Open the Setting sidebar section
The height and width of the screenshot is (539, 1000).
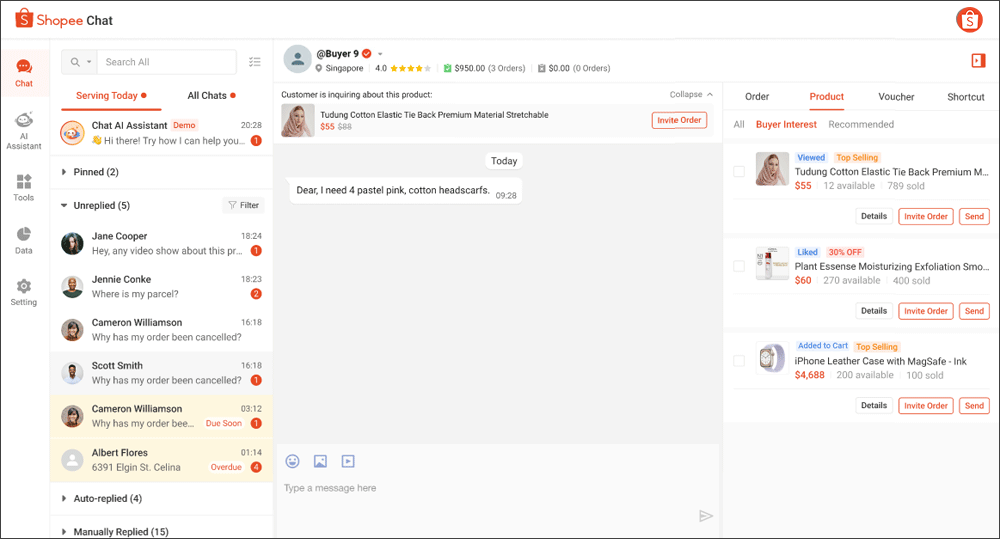[24, 293]
